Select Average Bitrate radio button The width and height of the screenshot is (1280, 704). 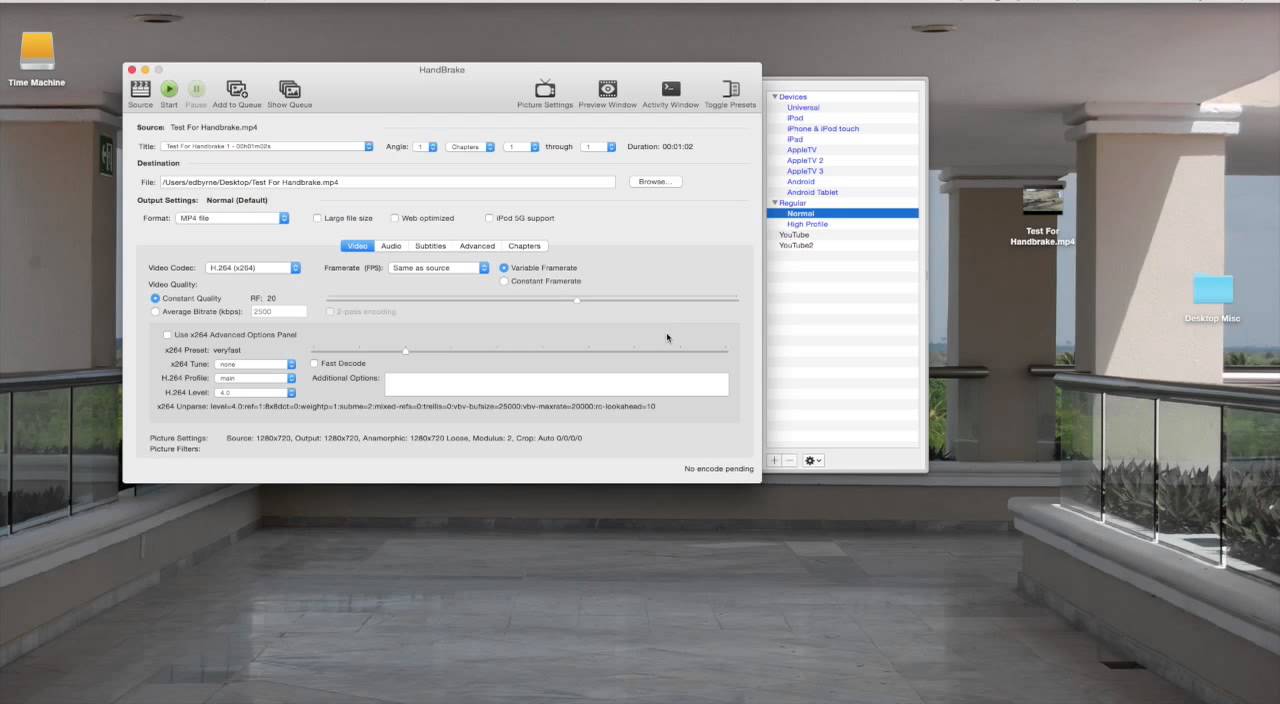point(155,312)
